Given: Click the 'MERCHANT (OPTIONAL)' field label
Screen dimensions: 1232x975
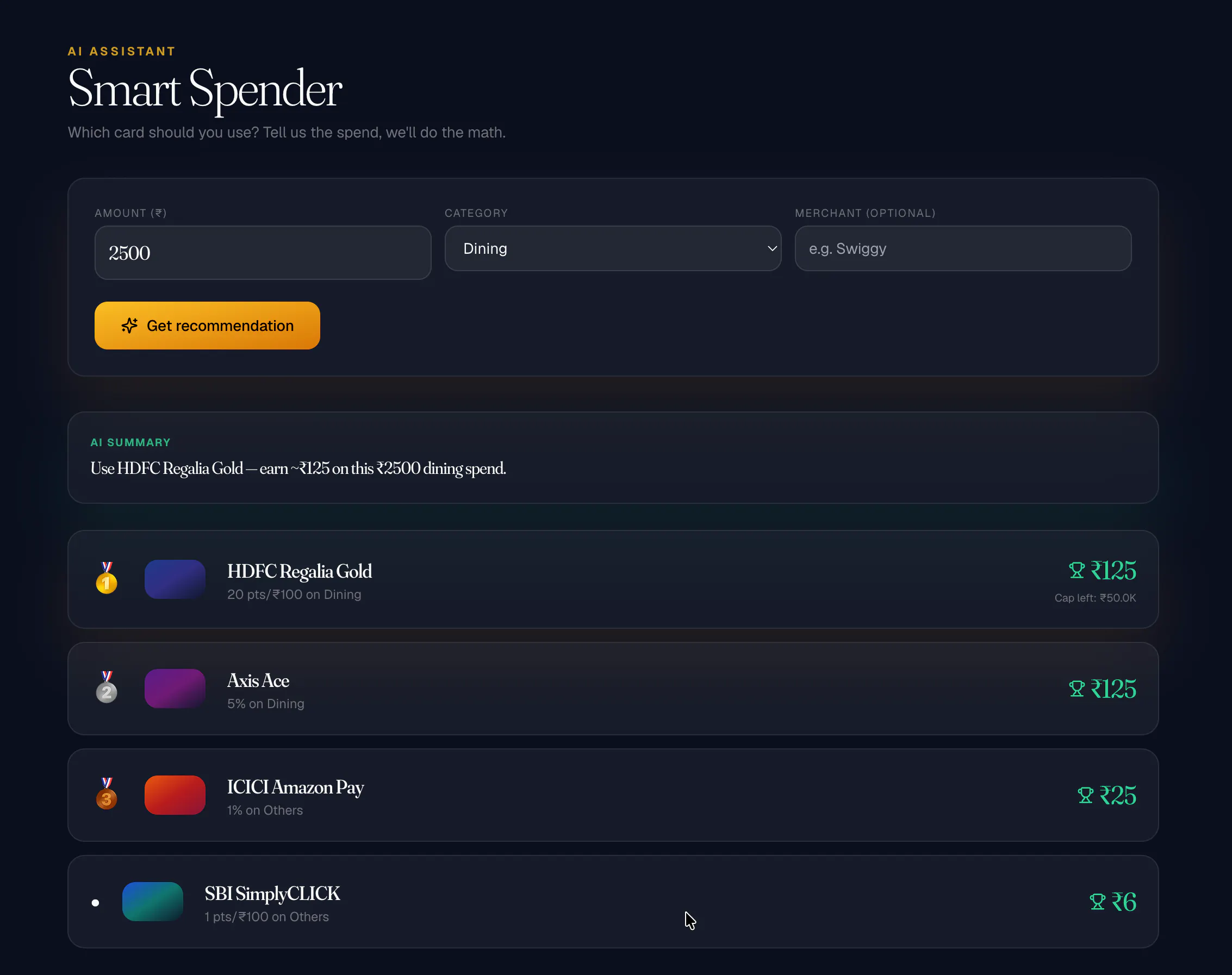Looking at the screenshot, I should [866, 213].
